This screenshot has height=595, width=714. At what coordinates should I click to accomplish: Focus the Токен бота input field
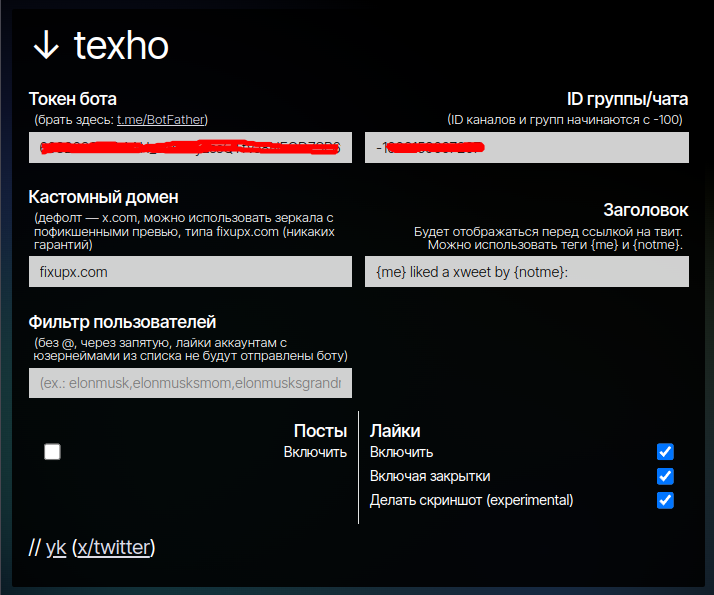click(x=190, y=147)
